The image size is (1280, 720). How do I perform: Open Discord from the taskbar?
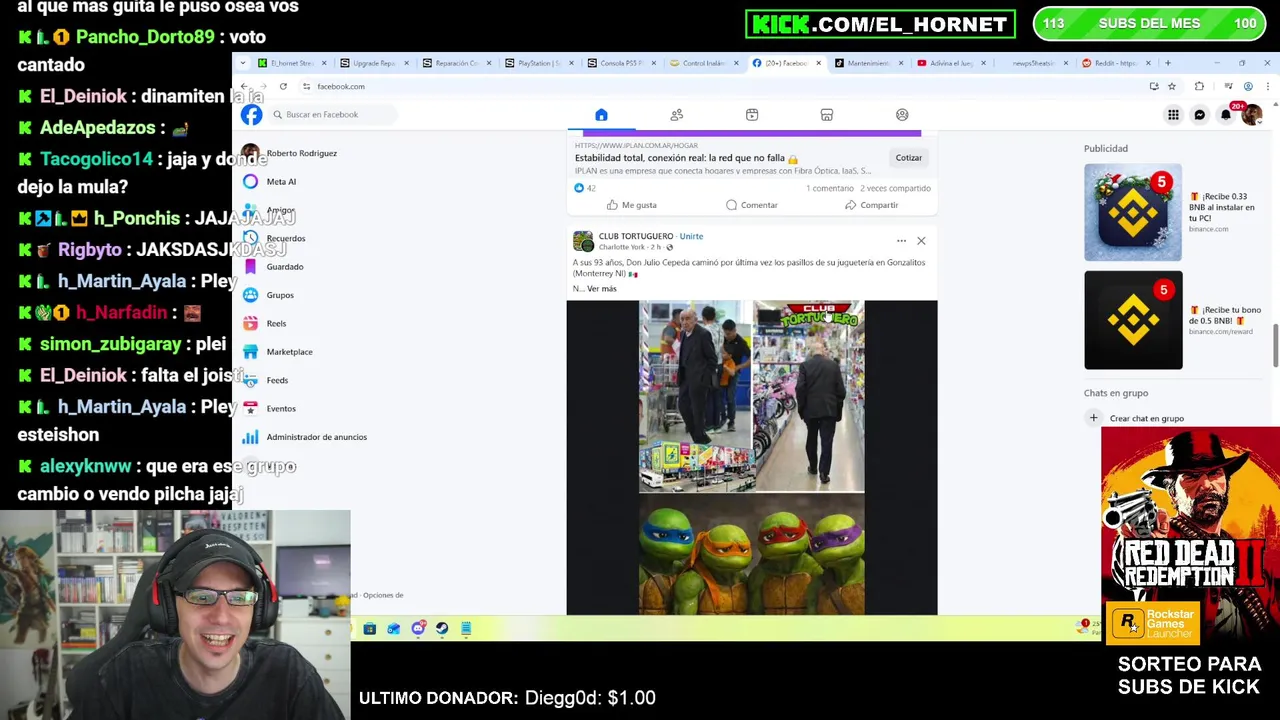coord(418,628)
